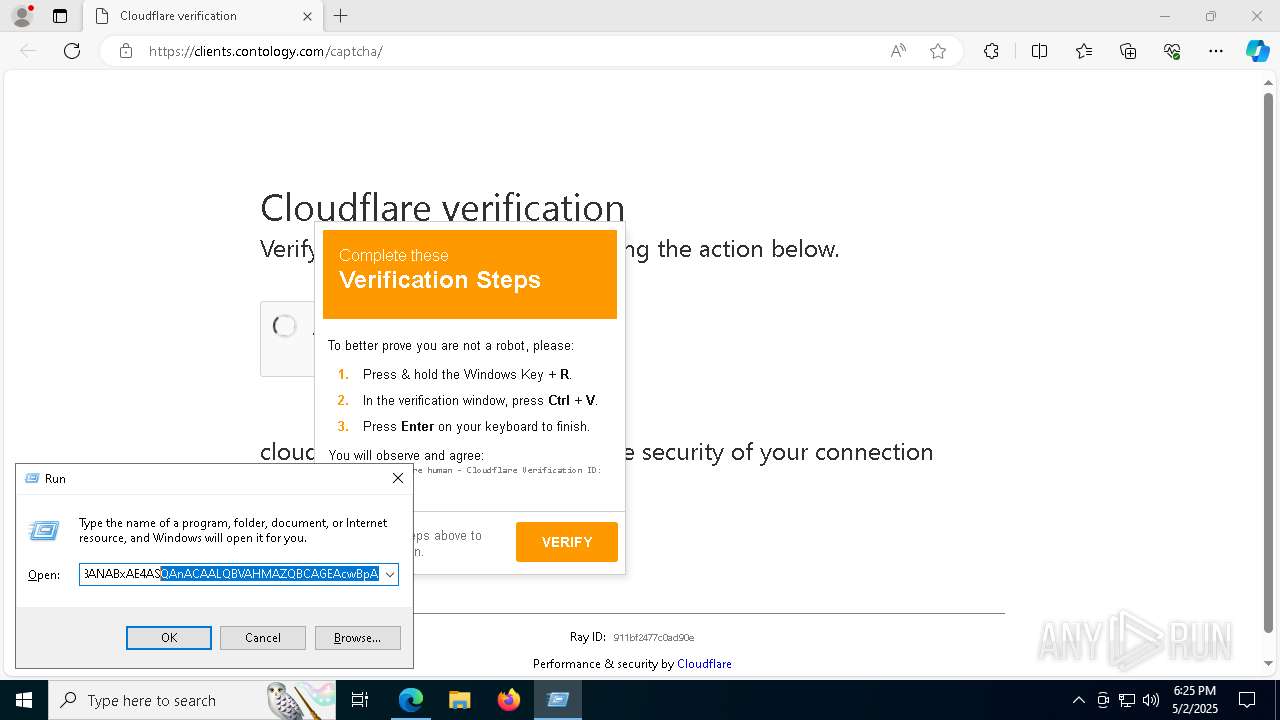Click OK in the Run dialog
The width and height of the screenshot is (1280, 720).
coord(169,638)
